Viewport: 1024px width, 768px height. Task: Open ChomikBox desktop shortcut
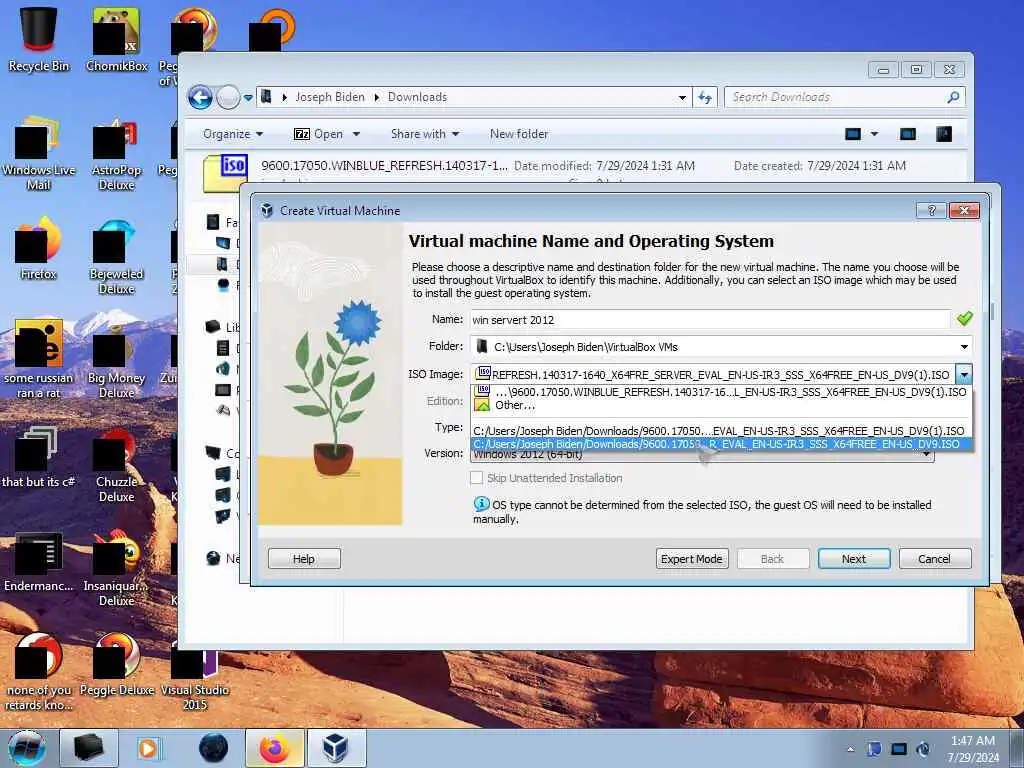[116, 40]
